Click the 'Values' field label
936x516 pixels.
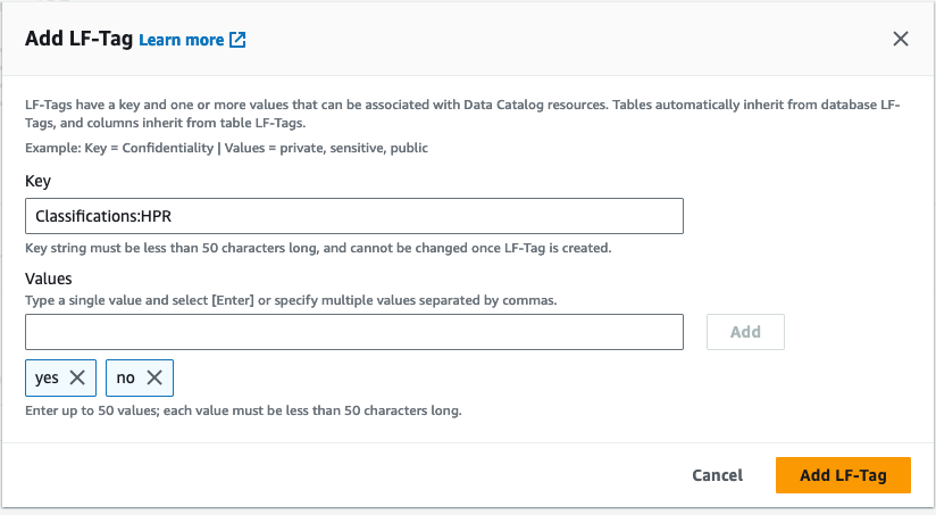tap(48, 279)
